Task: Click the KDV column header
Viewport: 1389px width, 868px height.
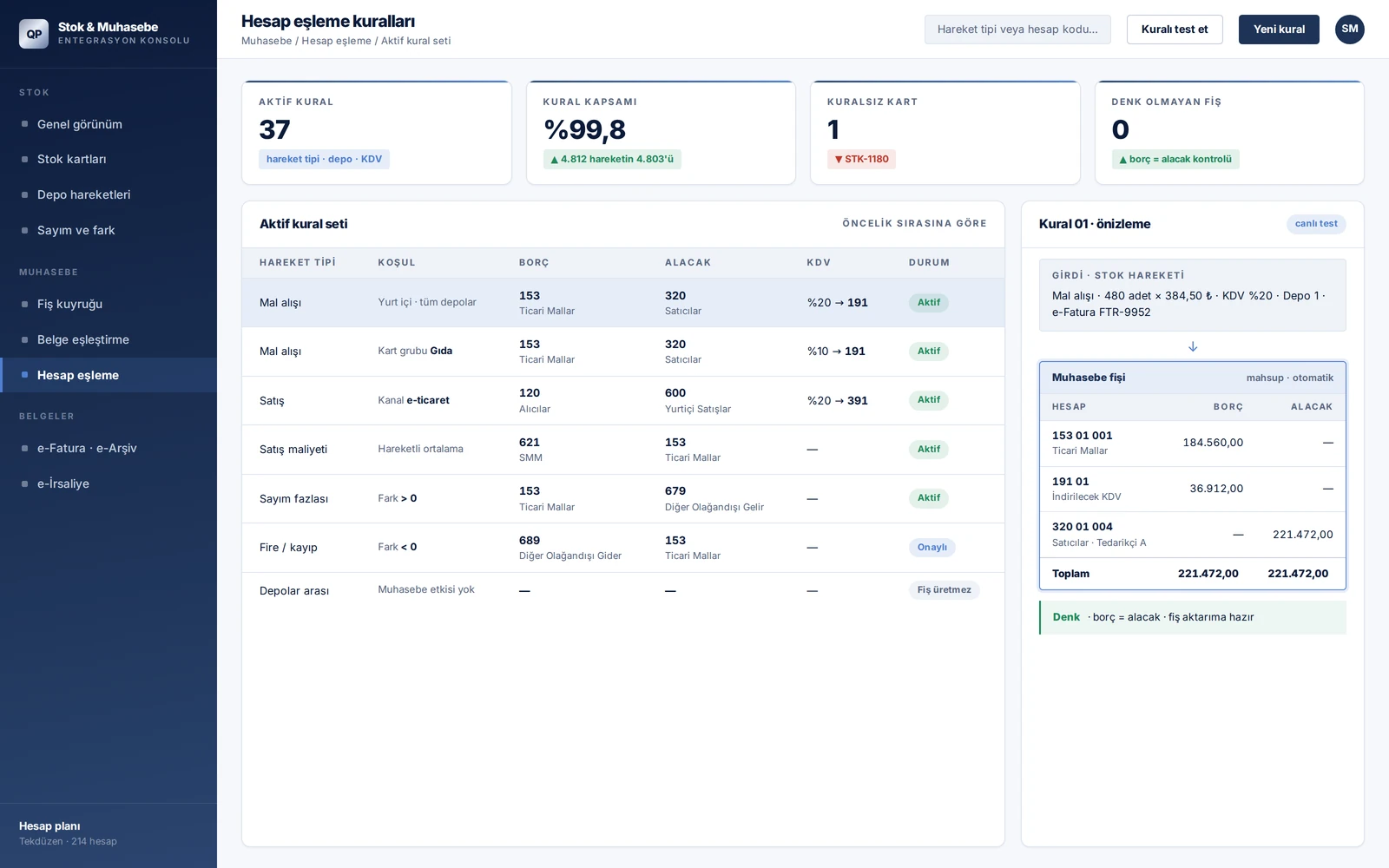Action: pyautogui.click(x=819, y=262)
